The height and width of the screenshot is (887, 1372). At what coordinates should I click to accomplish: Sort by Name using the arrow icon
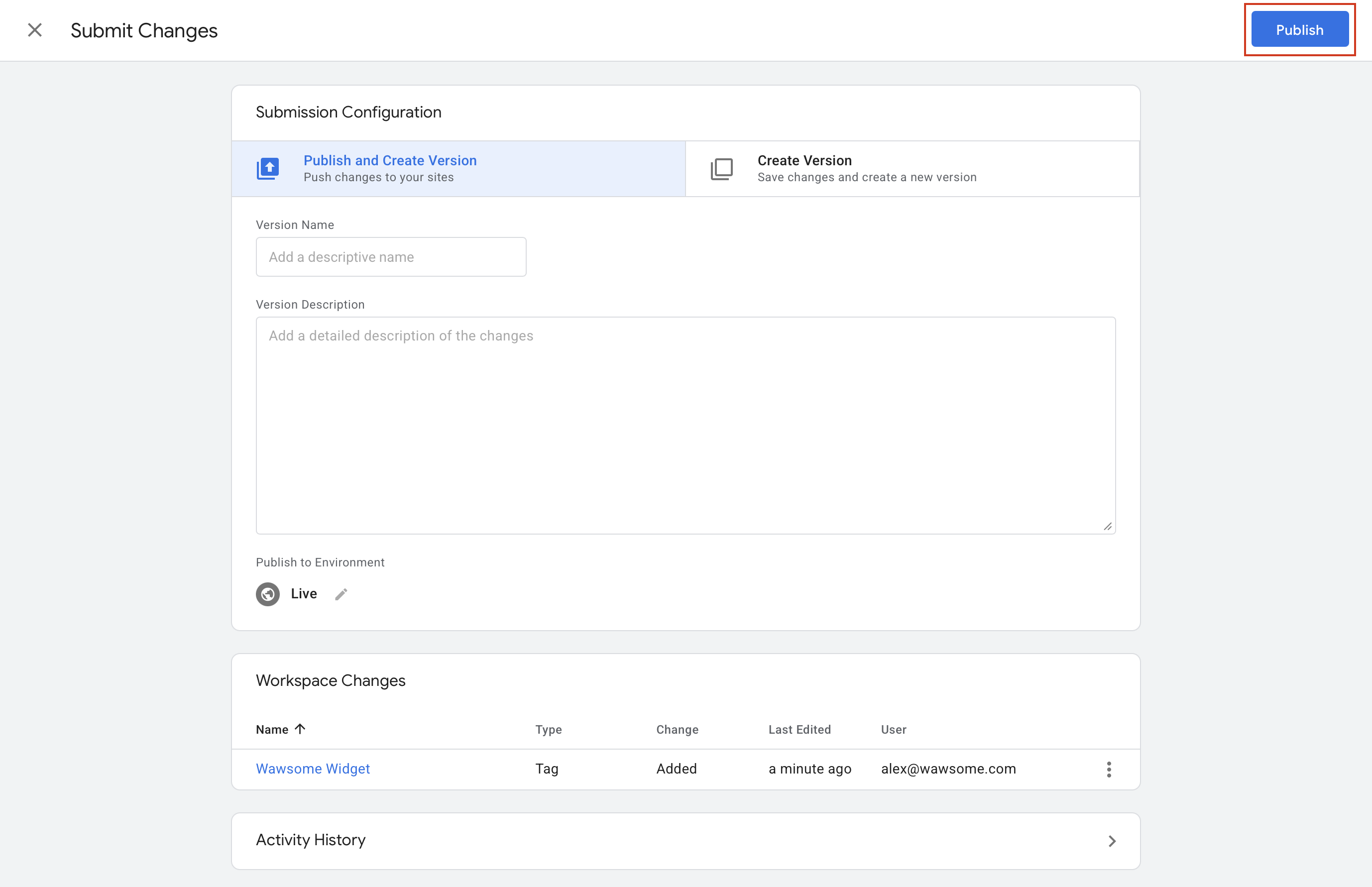[300, 729]
